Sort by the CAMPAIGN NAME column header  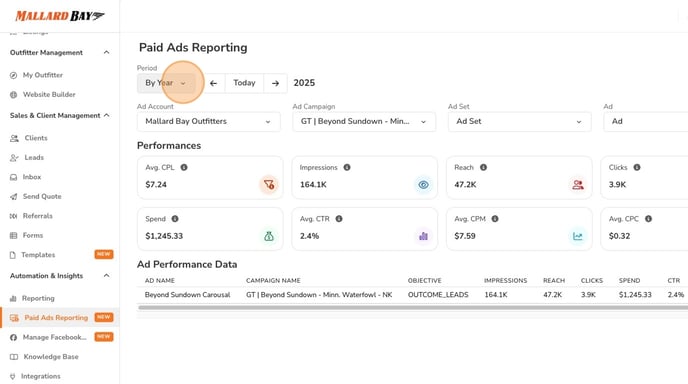tap(273, 280)
